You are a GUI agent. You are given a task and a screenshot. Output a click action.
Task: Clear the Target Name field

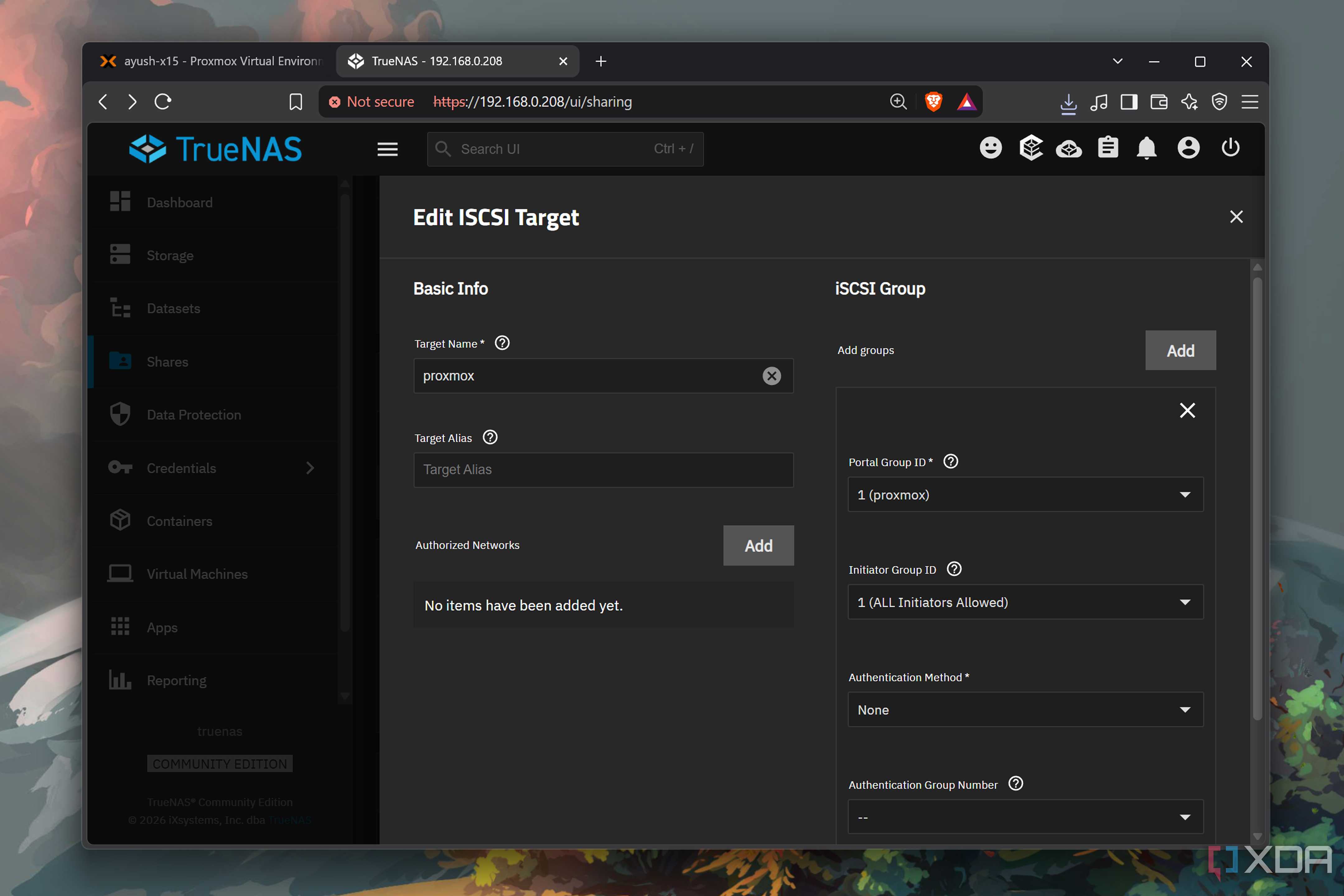(x=772, y=376)
